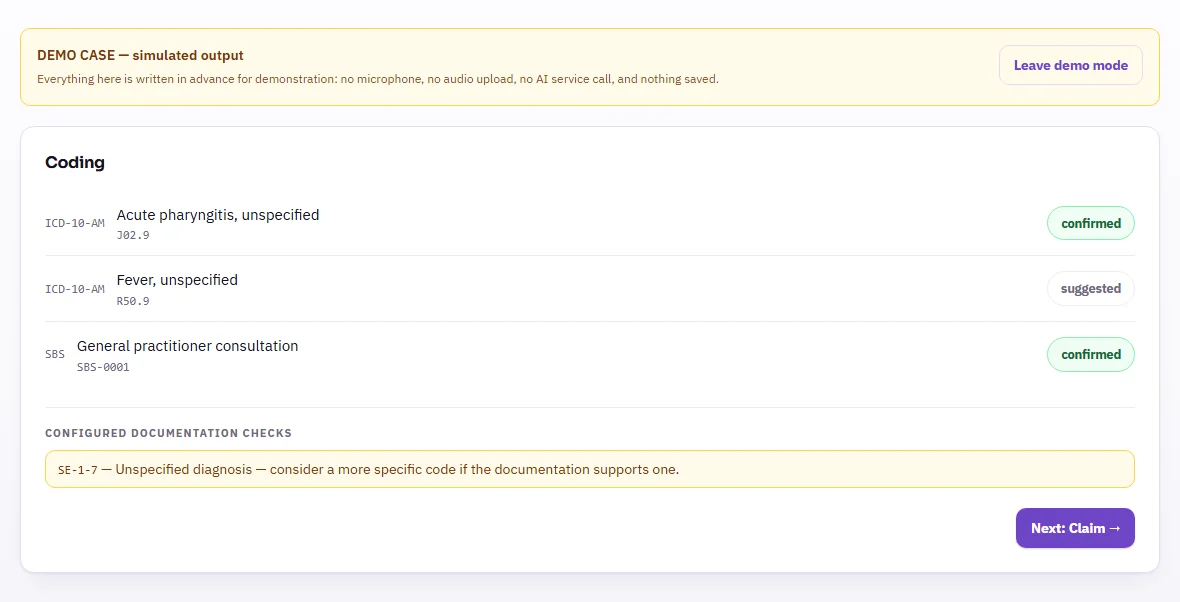Select code J02.9
1180x602 pixels.
pyautogui.click(x=133, y=236)
